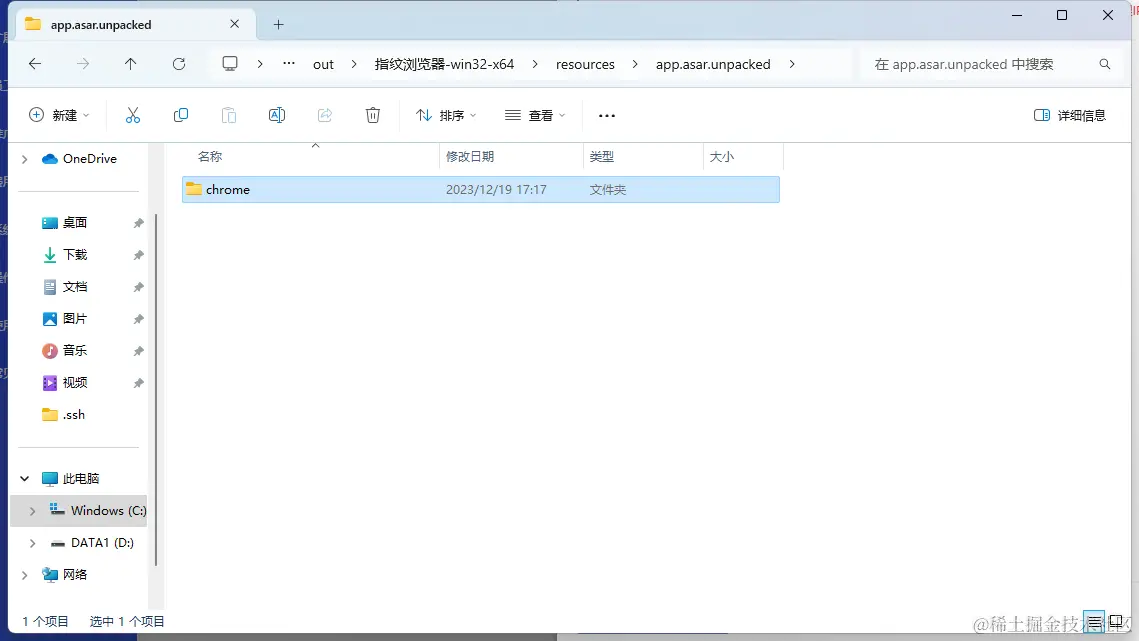Select 此电脑 in navigation pane

80,479
